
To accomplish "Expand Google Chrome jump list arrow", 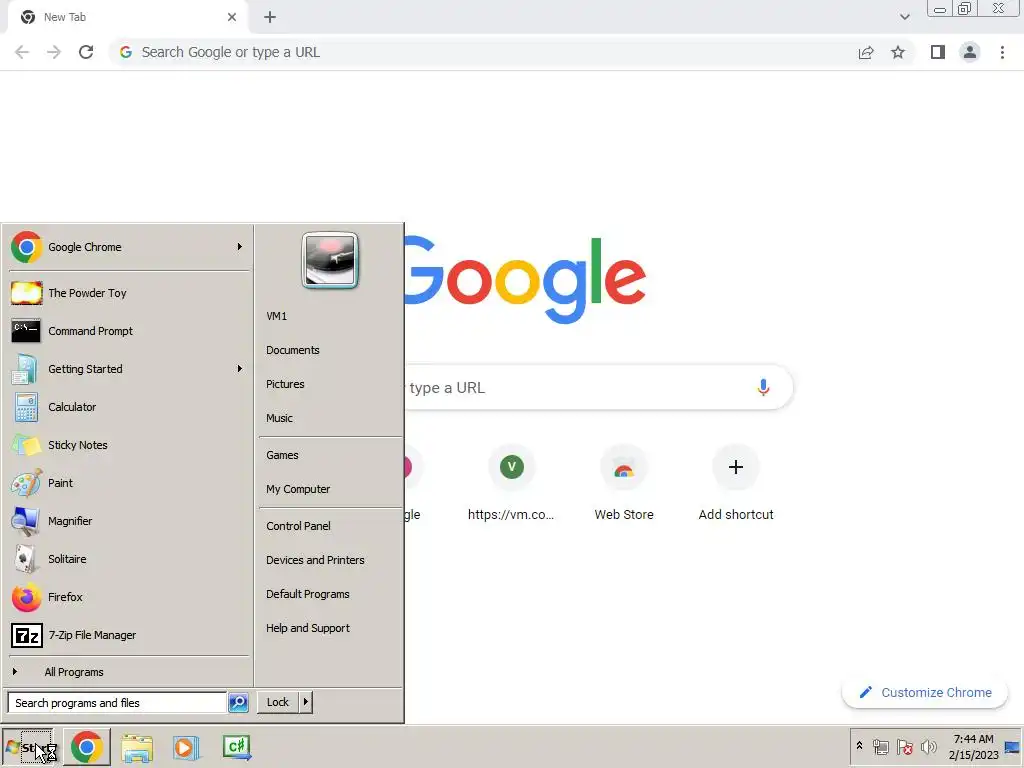I will tap(240, 247).
